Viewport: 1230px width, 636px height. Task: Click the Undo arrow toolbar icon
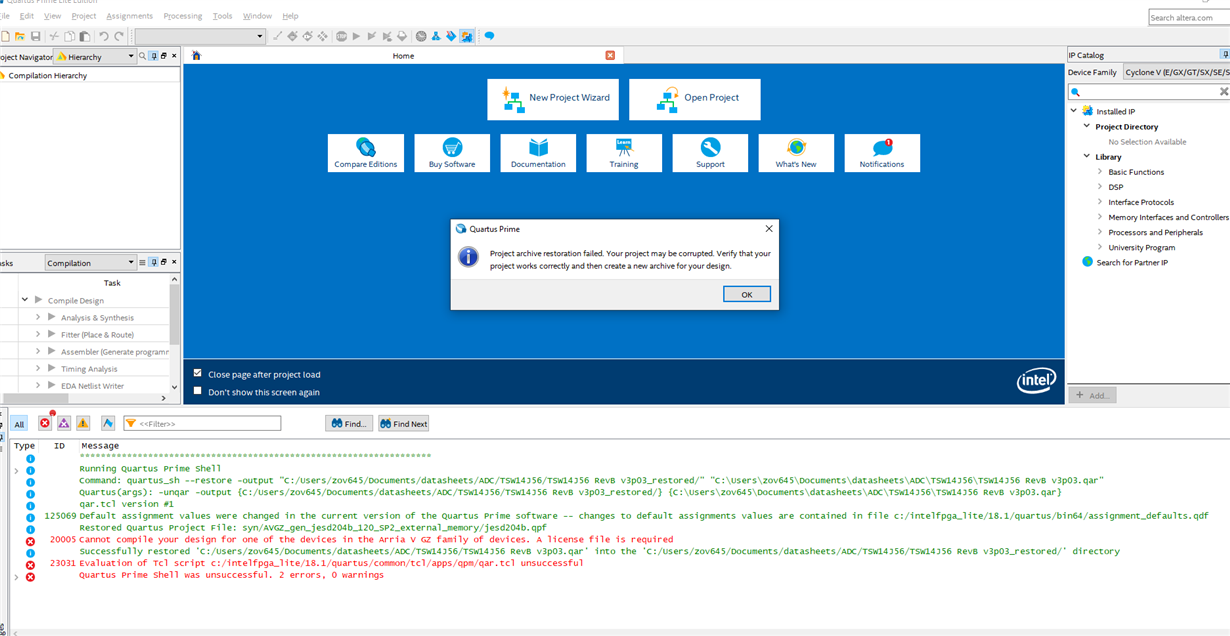(x=103, y=36)
